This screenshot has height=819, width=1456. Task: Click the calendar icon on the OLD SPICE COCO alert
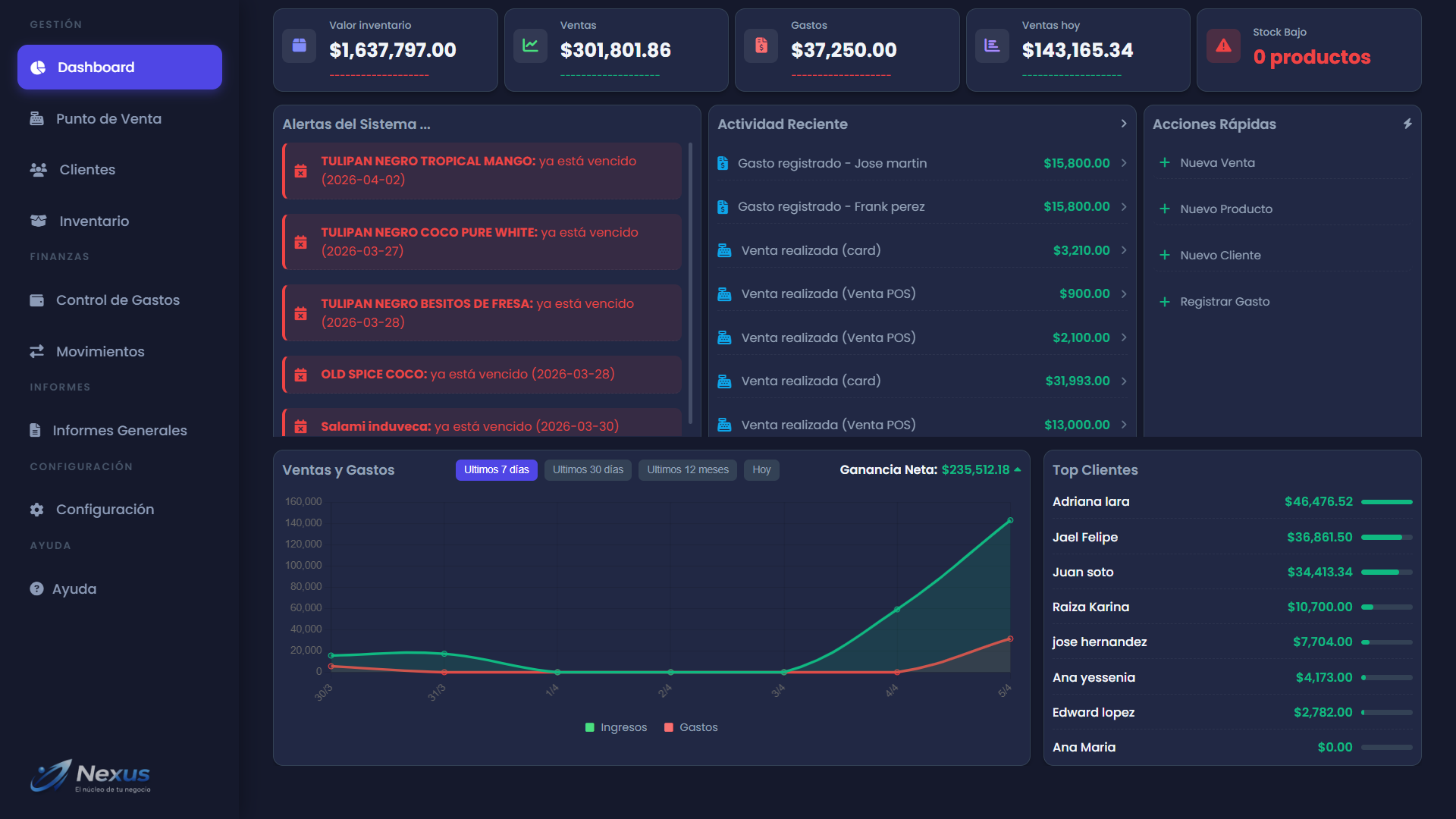pos(301,375)
